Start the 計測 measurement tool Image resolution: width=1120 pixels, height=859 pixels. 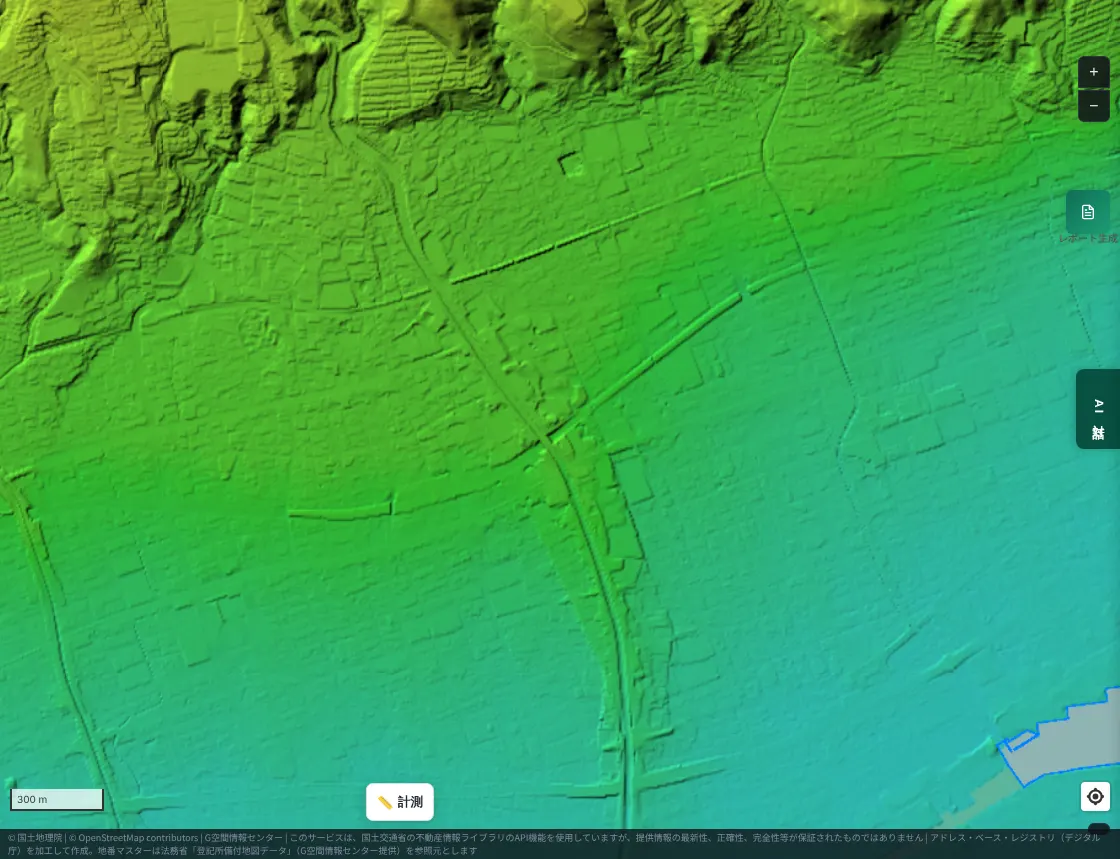pos(400,802)
